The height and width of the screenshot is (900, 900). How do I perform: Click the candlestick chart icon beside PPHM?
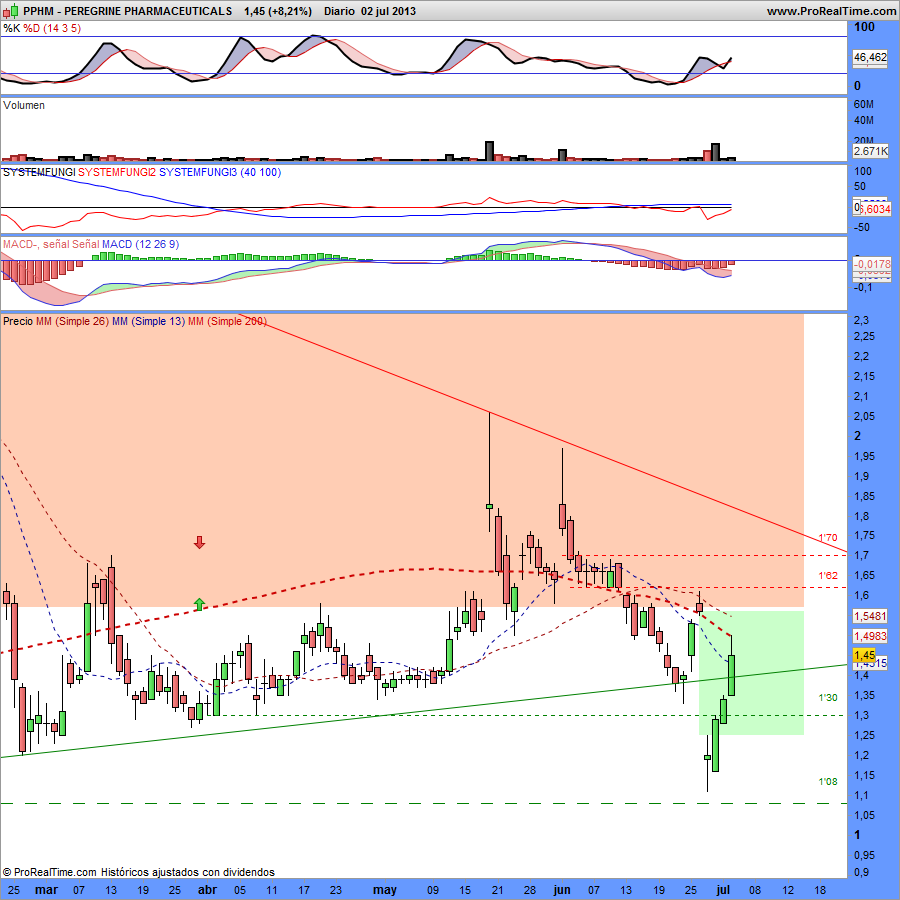coord(10,11)
